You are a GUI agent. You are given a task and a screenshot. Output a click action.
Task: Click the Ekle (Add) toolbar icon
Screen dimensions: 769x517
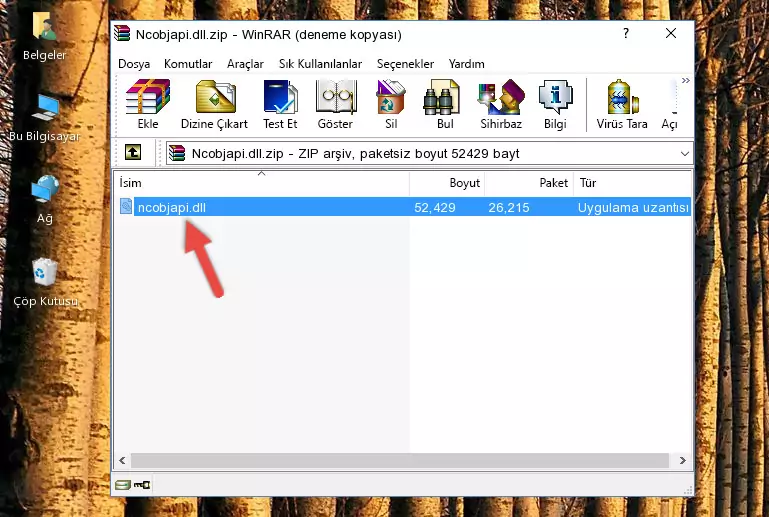click(x=148, y=104)
